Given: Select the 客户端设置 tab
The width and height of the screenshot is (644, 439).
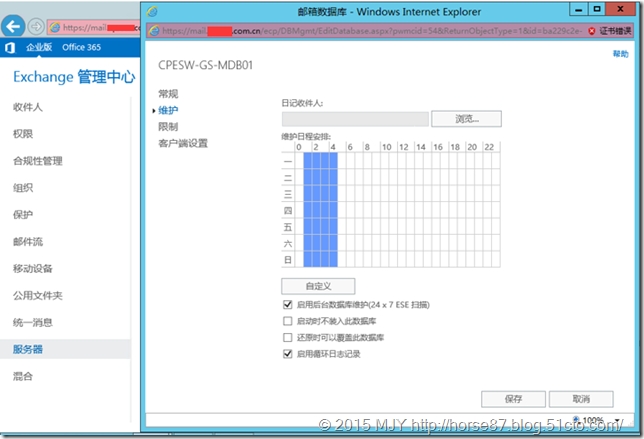Looking at the screenshot, I should (x=183, y=143).
